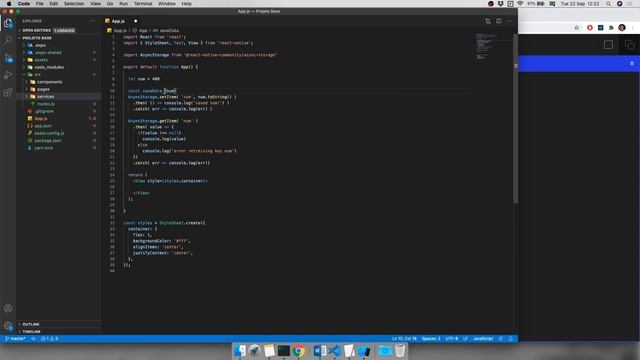The height and width of the screenshot is (360, 640).
Task: Expand the pages folder
Action: tap(43, 89)
